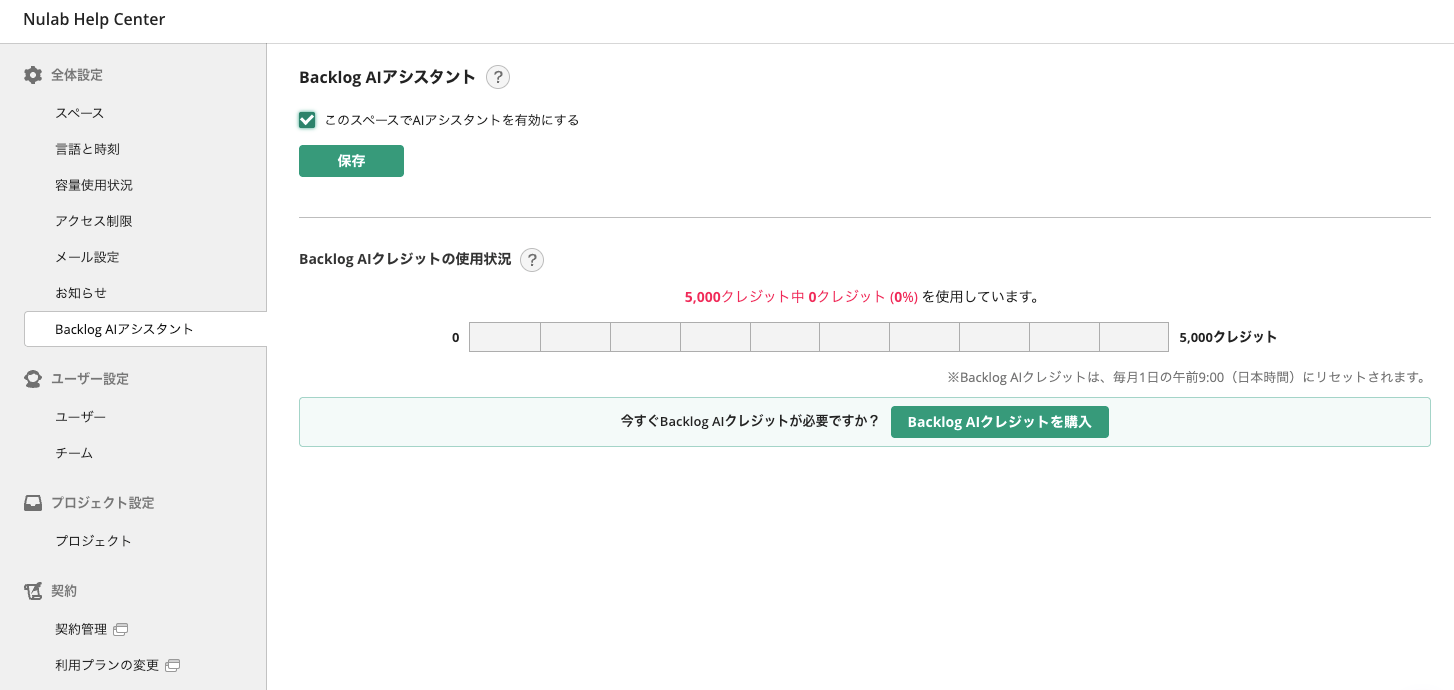This screenshot has width=1454, height=690.
Task: Click the このスペースでAIアシスタントを有効にする label
Action: click(452, 120)
